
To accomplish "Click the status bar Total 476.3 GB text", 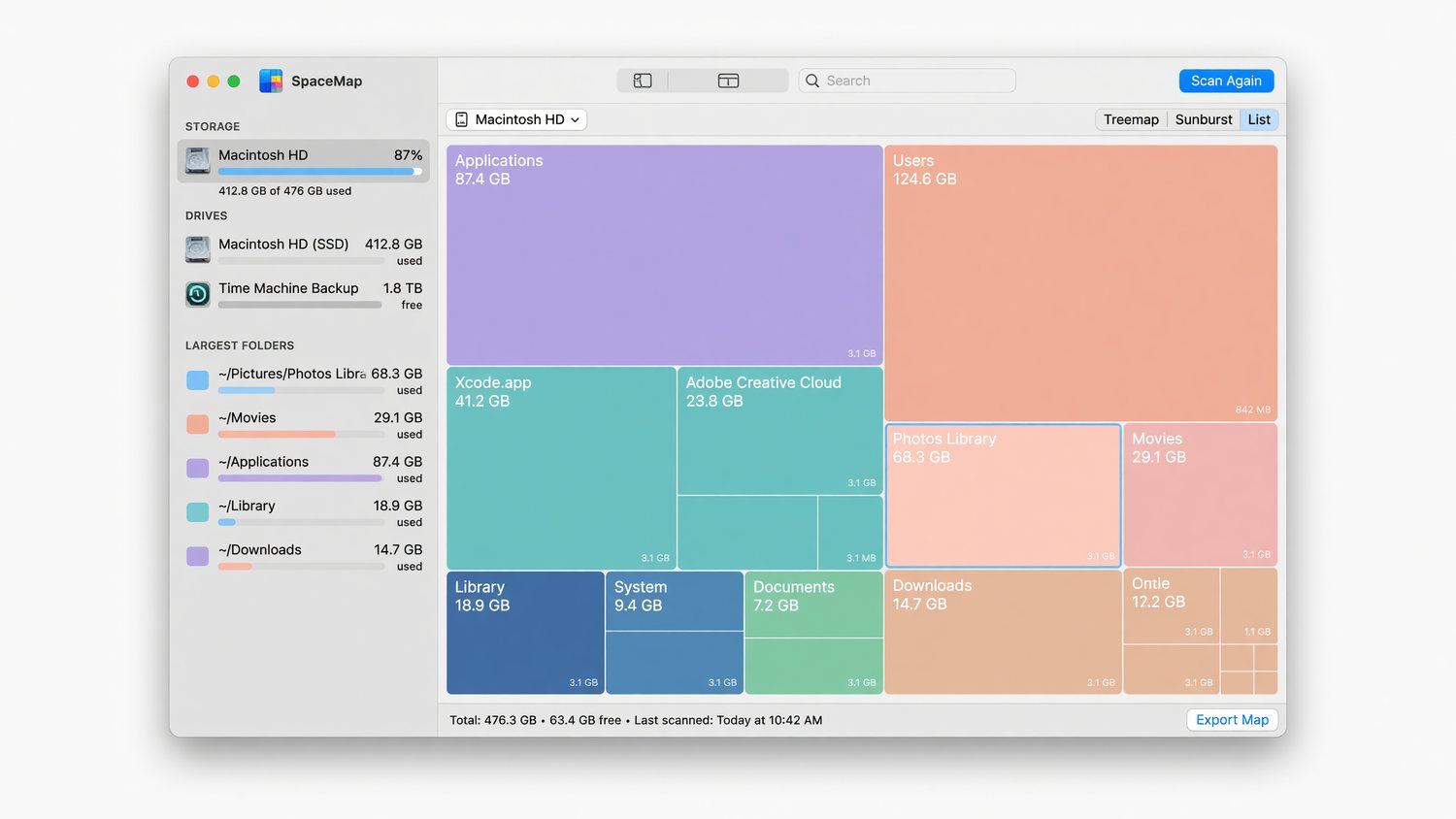I will click(x=493, y=720).
